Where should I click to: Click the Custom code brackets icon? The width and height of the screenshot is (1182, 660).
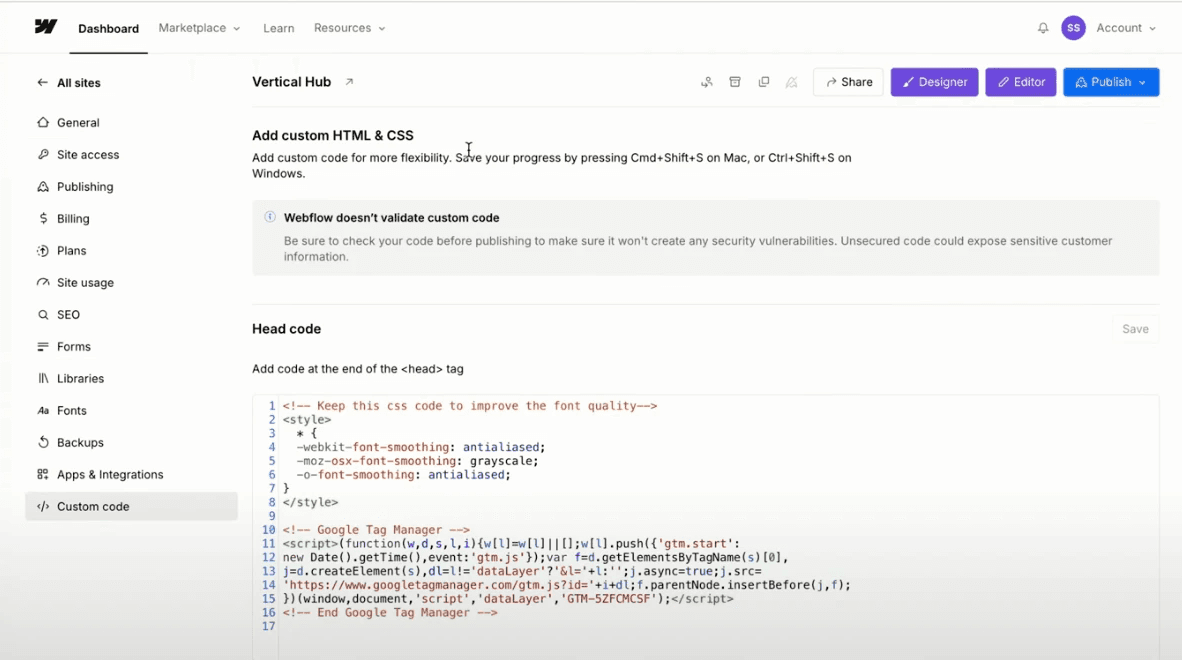43,506
